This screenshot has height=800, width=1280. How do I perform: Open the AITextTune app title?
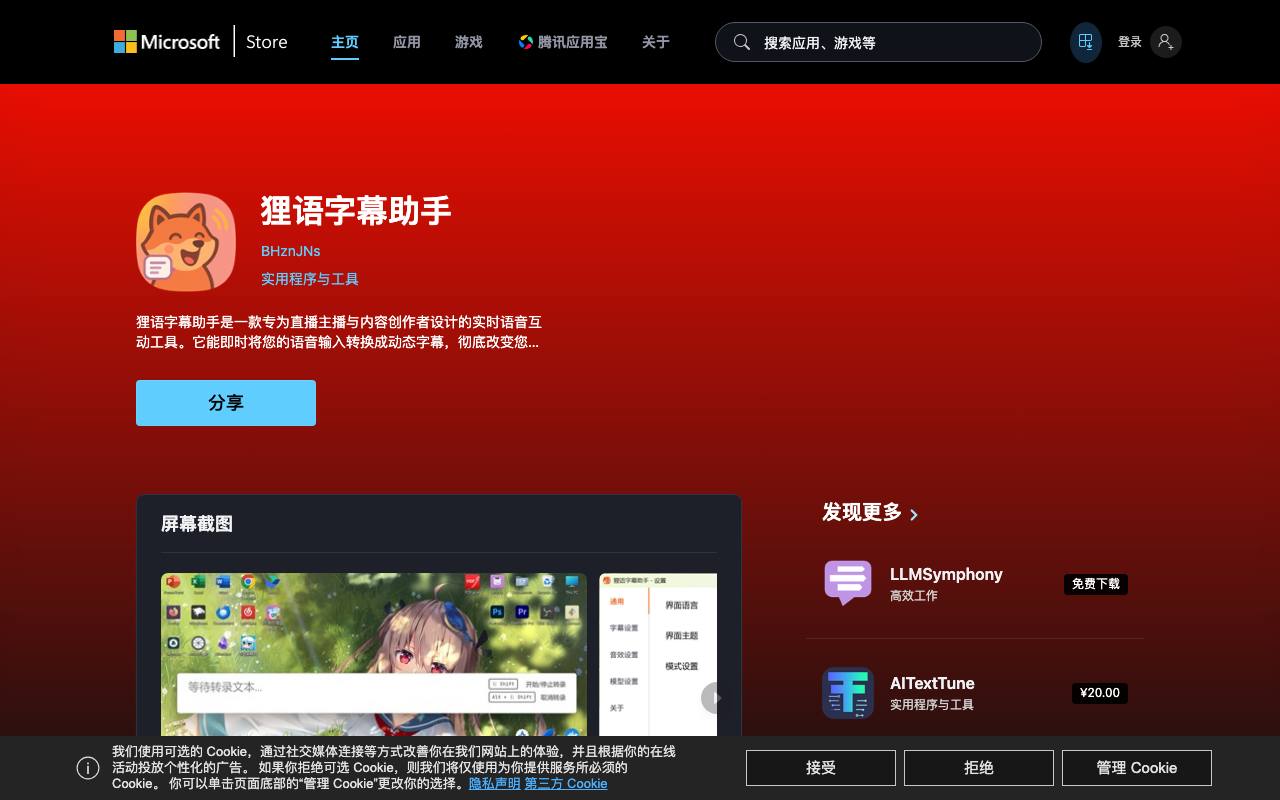pyautogui.click(x=932, y=683)
